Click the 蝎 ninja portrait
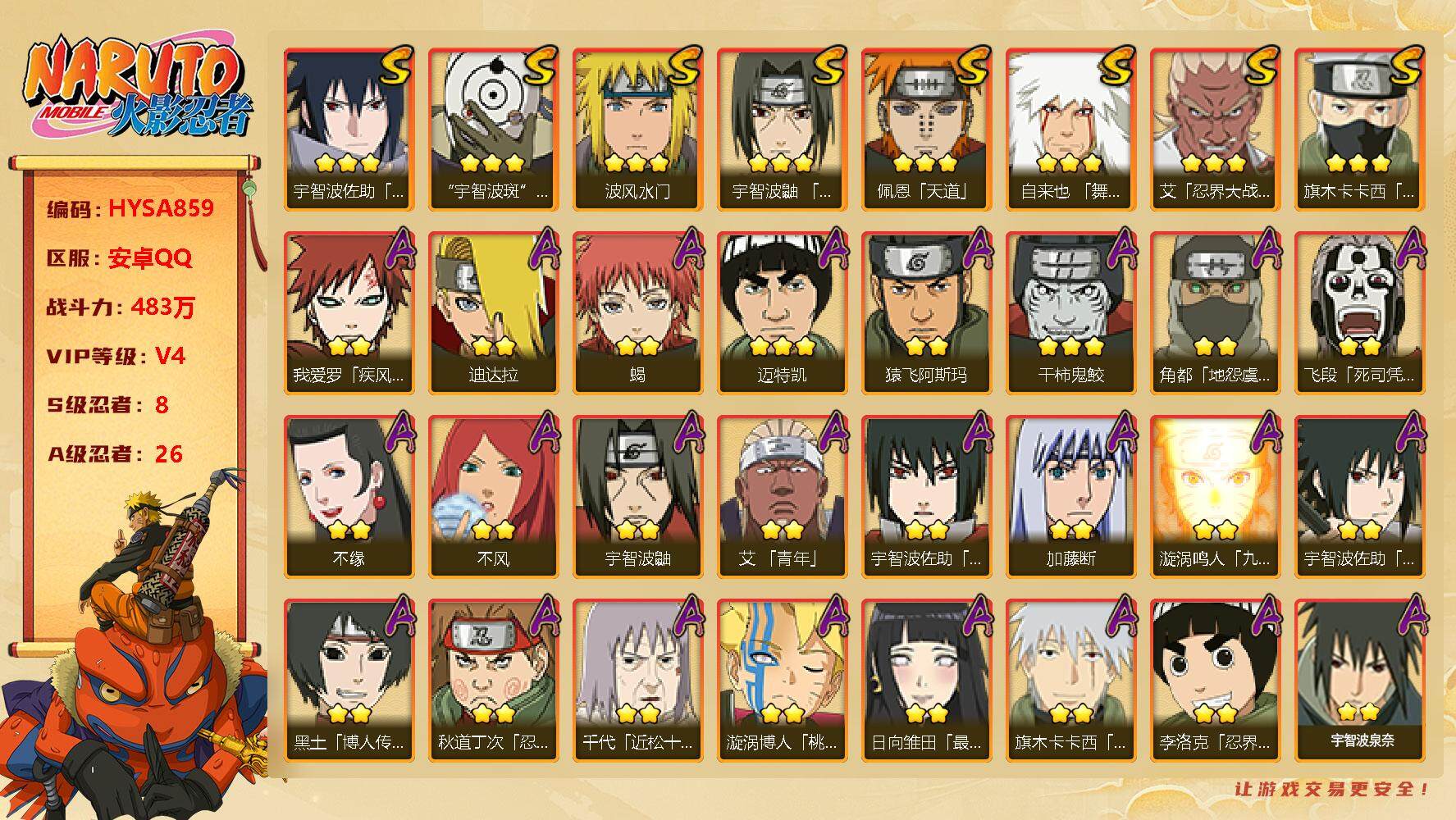This screenshot has height=820, width=1456. (x=637, y=313)
